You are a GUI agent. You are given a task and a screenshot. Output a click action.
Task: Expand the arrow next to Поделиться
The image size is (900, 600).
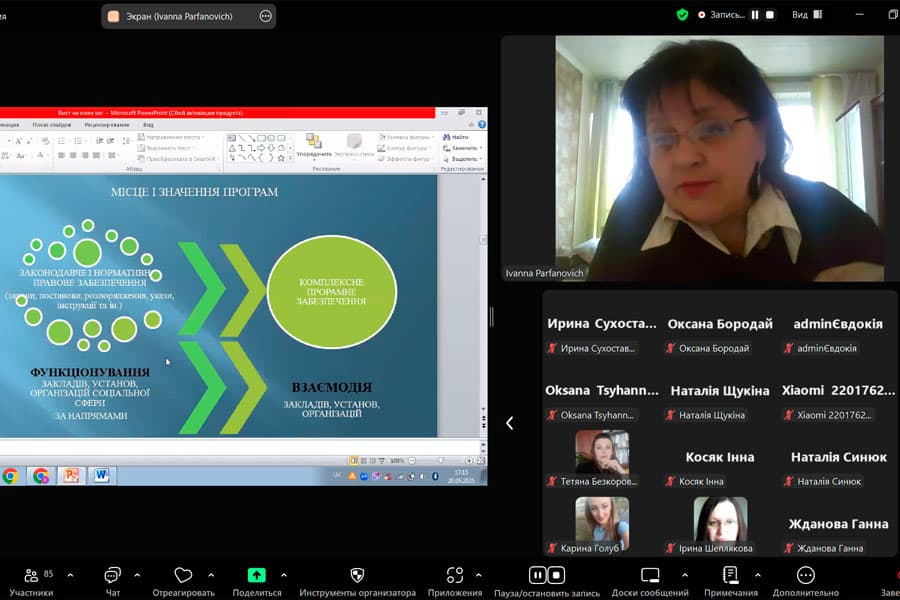(x=284, y=575)
